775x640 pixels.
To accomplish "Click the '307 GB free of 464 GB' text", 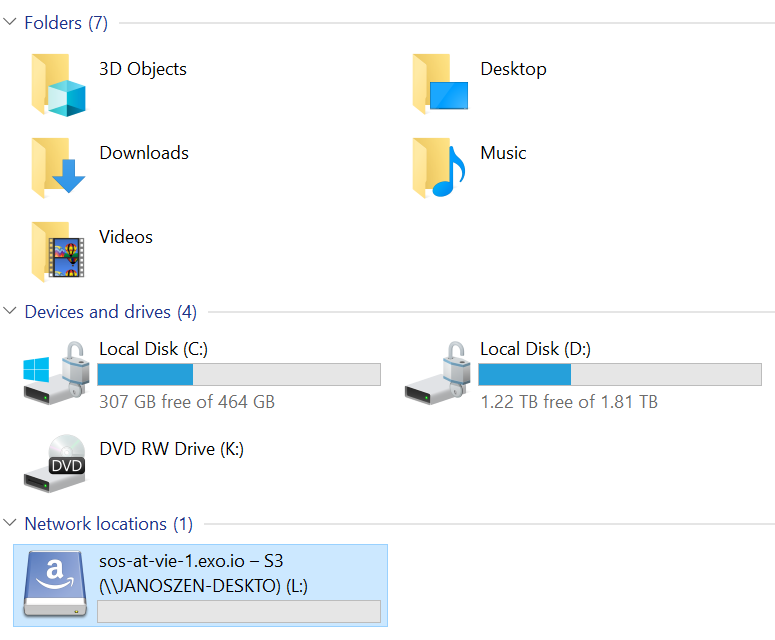I will click(187, 402).
